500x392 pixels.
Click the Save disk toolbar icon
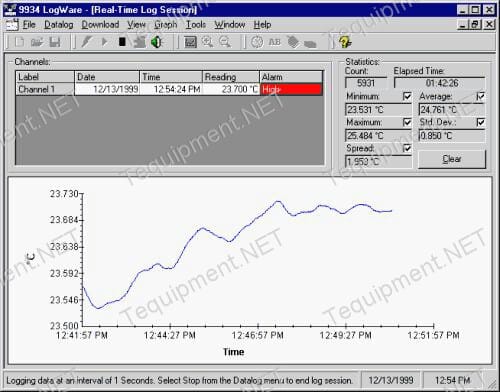point(55,42)
